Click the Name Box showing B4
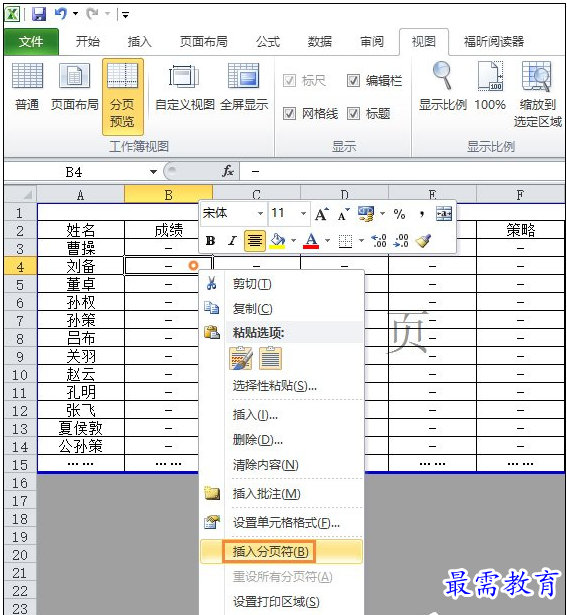Viewport: 567px width, 615px height. point(75,172)
